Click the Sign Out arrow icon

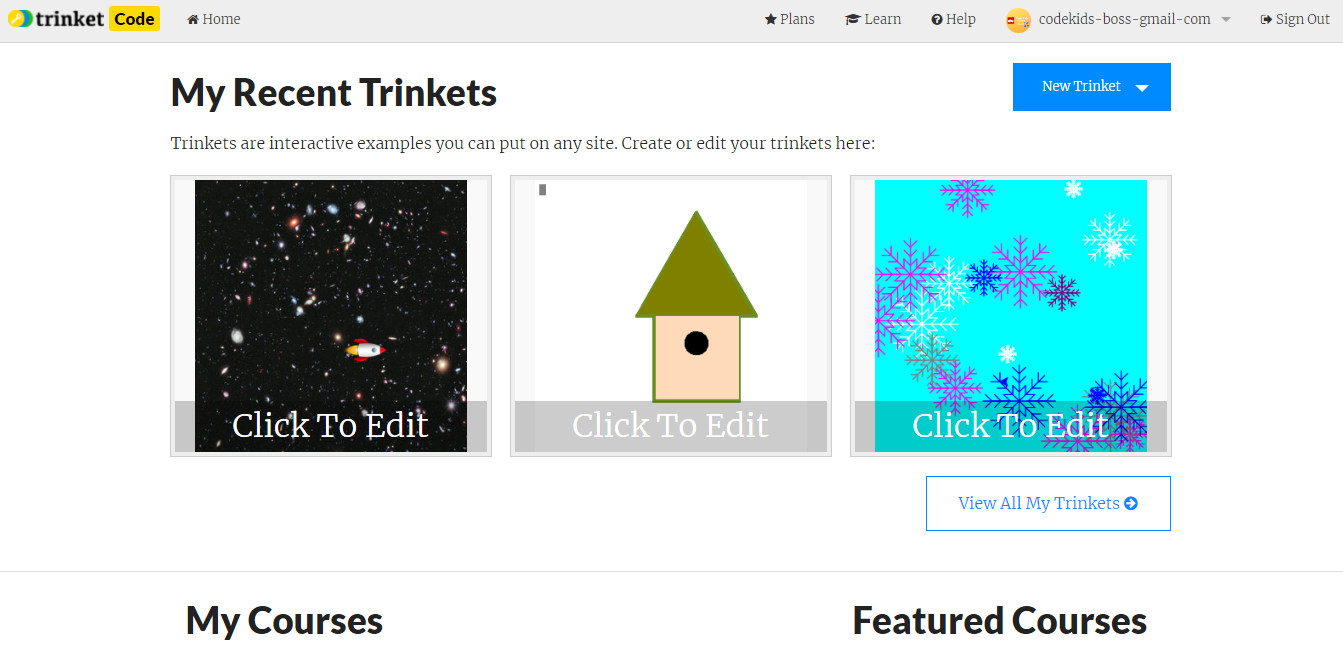(x=1266, y=19)
